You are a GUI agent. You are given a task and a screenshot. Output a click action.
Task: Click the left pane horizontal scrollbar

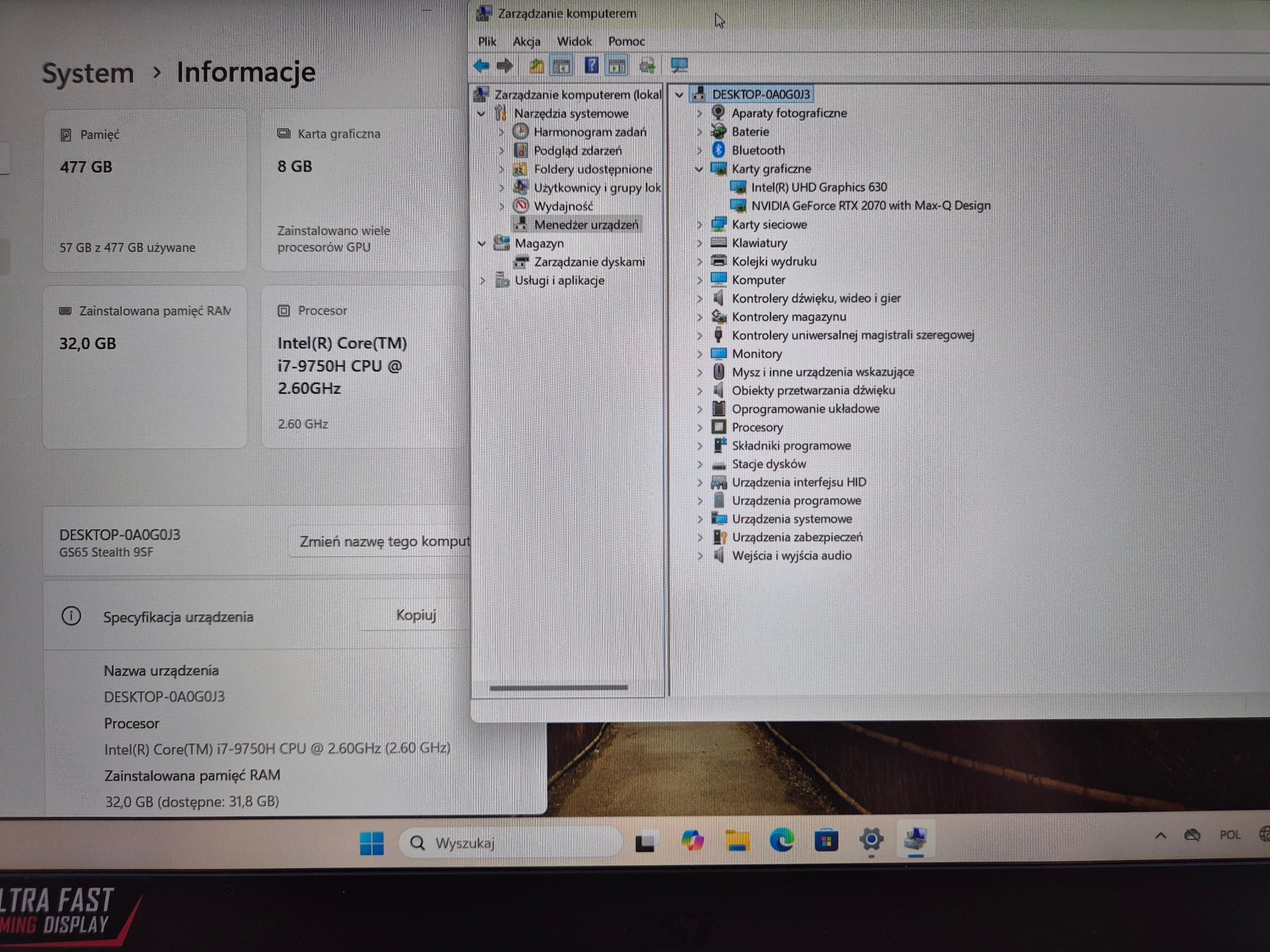coord(559,687)
